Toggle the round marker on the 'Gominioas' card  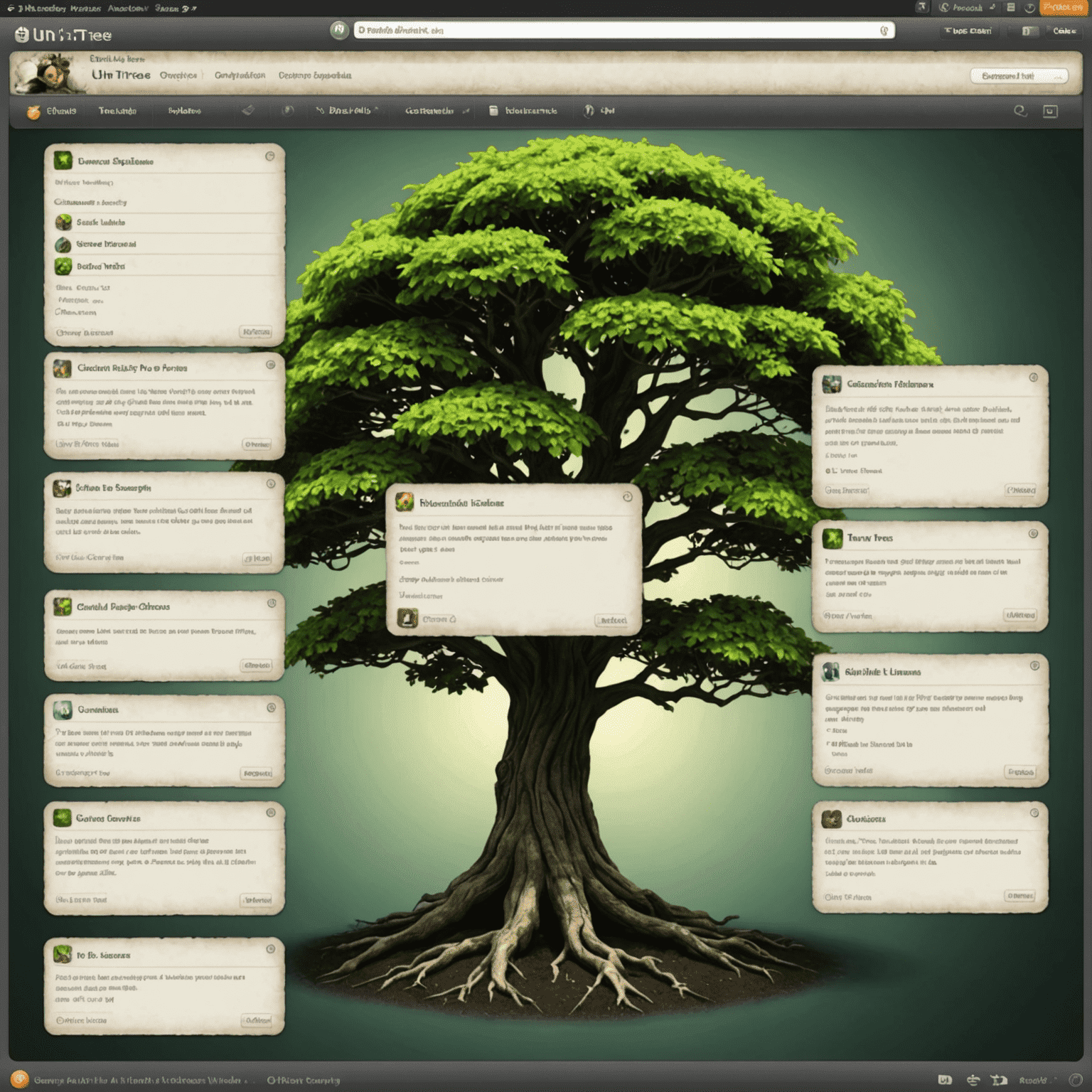click(x=271, y=708)
